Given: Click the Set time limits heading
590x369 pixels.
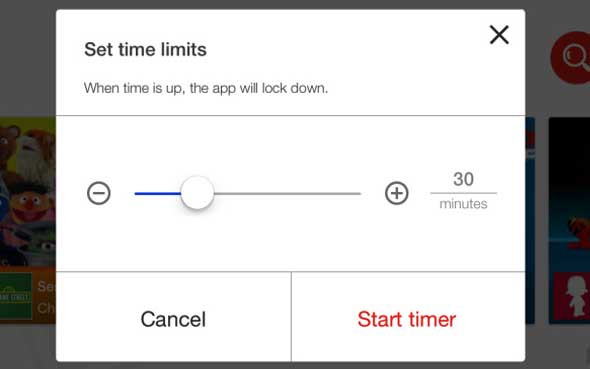Looking at the screenshot, I should click(x=145, y=49).
